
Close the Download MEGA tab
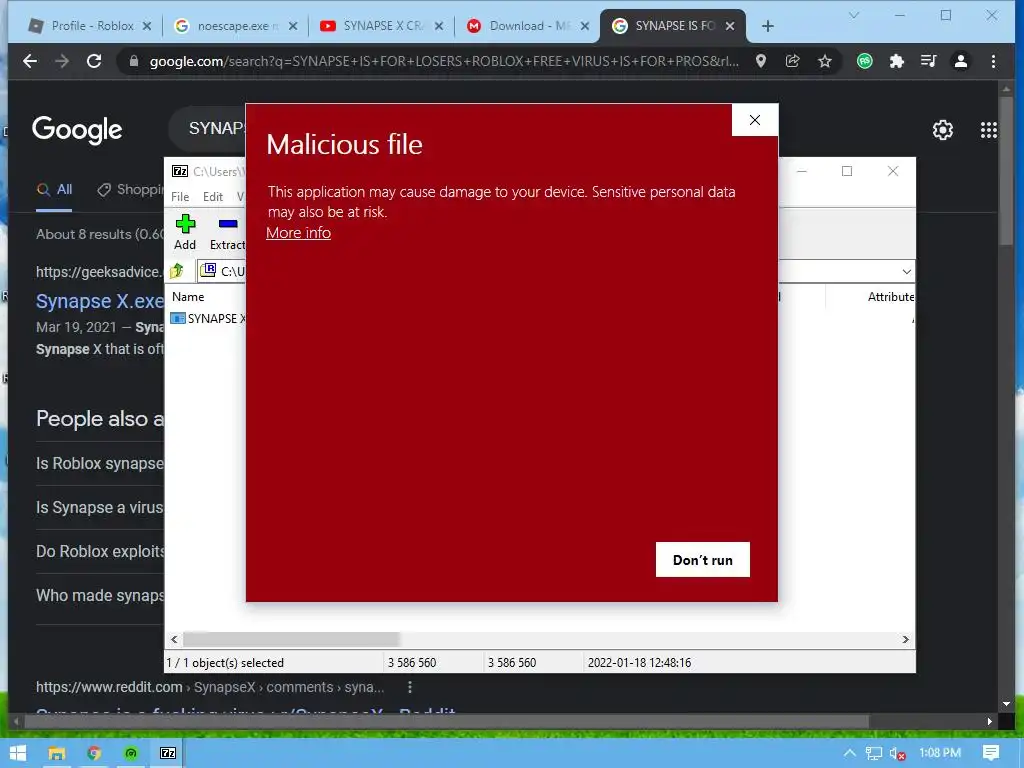(x=585, y=26)
